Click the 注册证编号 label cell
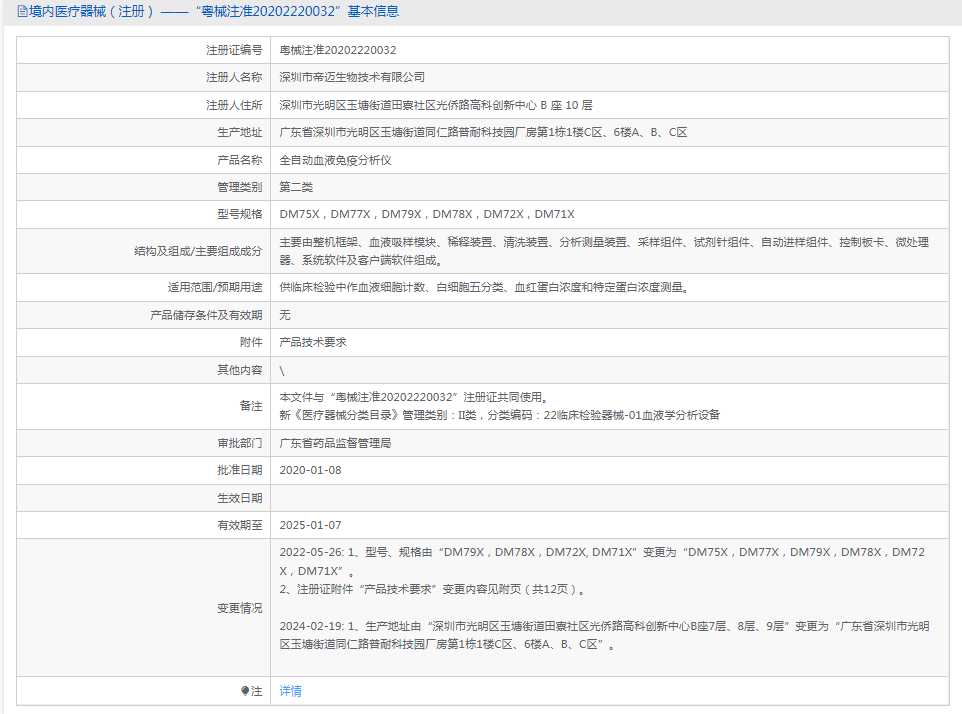This screenshot has height=714, width=962. coord(234,50)
